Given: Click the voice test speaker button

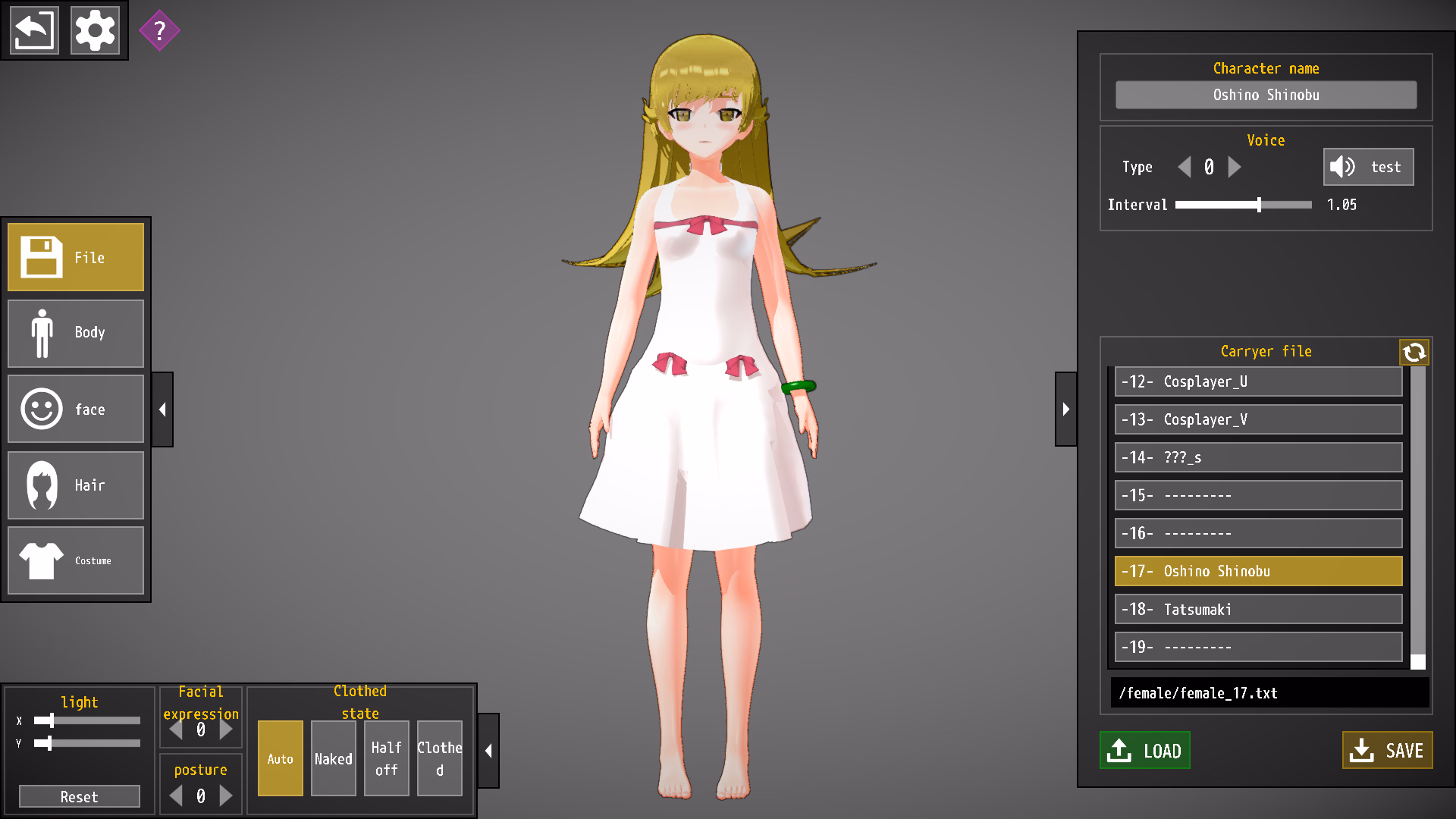Looking at the screenshot, I should [x=1368, y=167].
